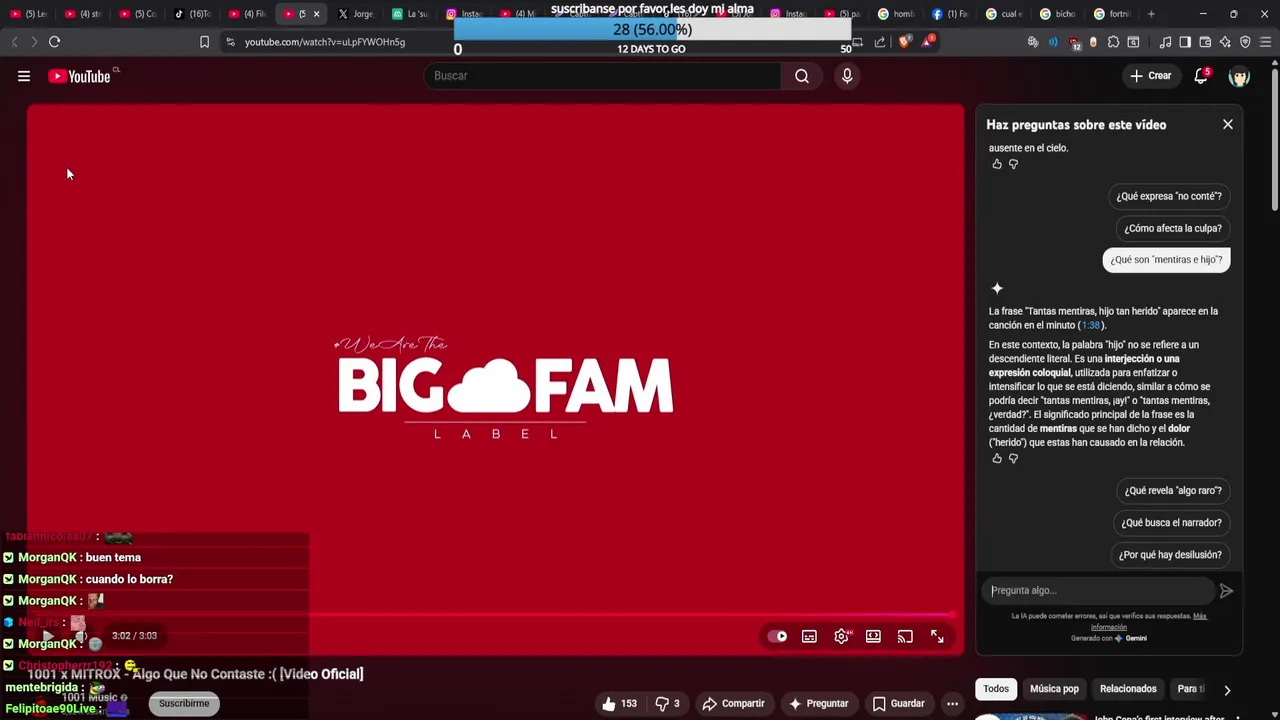
Task: Like the first AI answer
Action: [997, 164]
